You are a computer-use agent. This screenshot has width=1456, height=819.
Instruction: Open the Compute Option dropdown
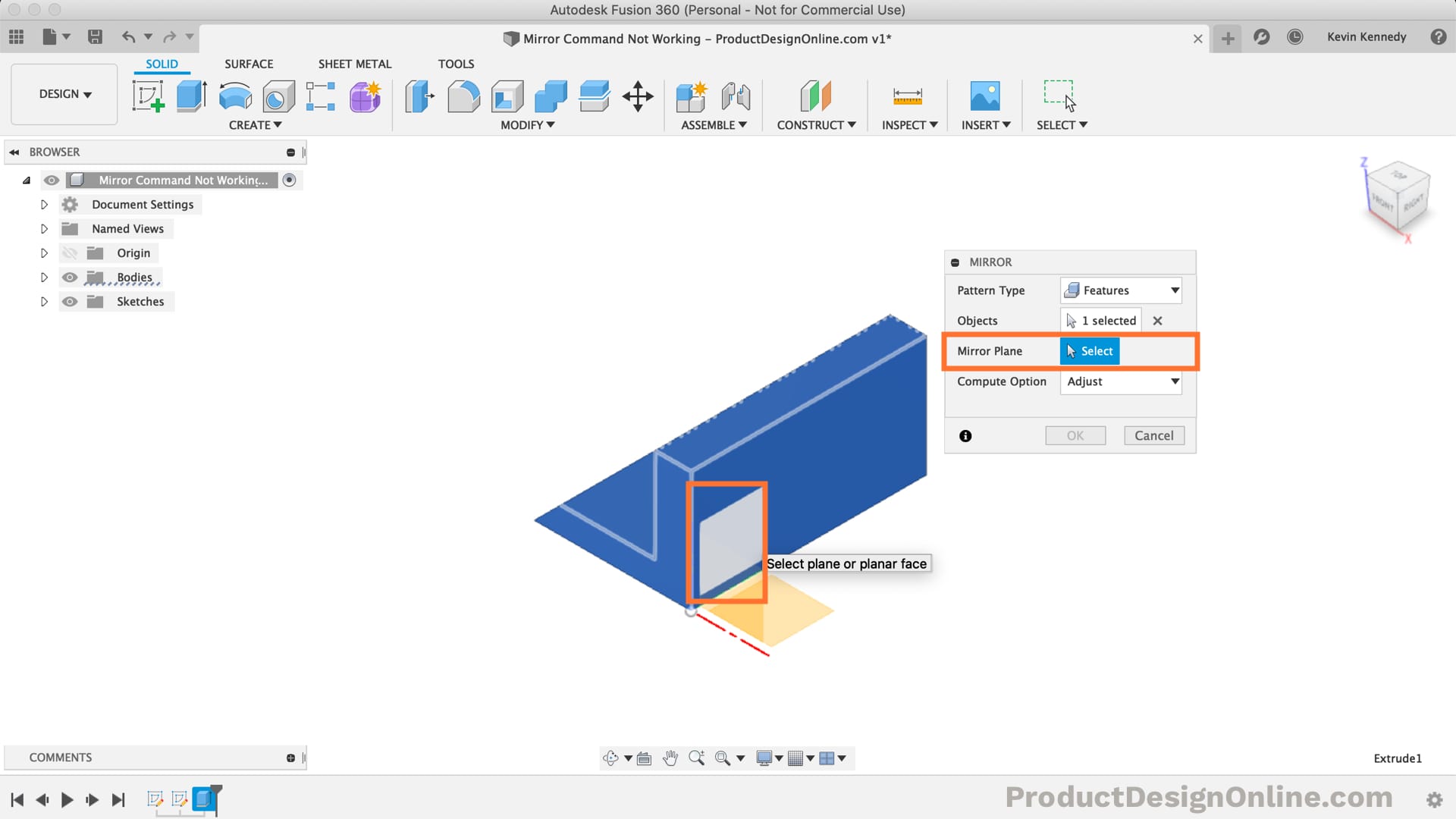tap(1121, 381)
